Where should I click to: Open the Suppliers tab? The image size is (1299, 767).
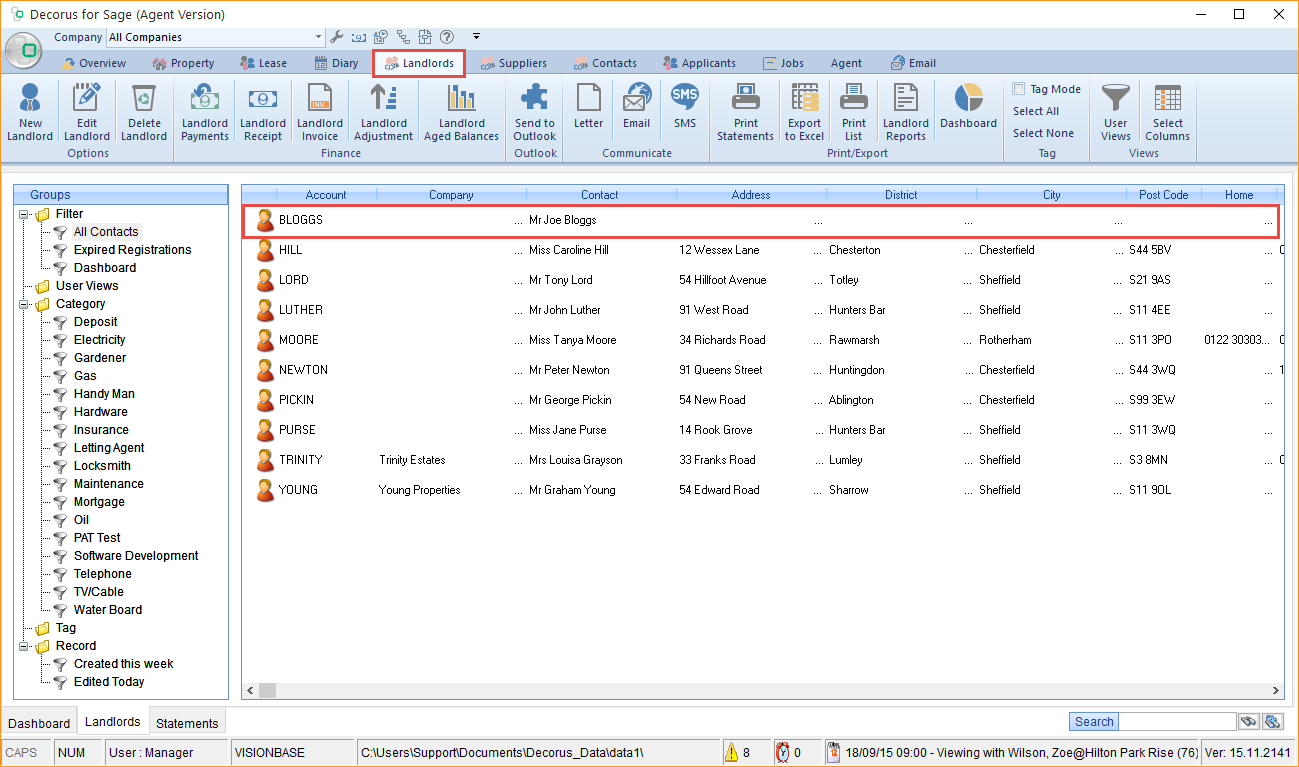tap(513, 63)
